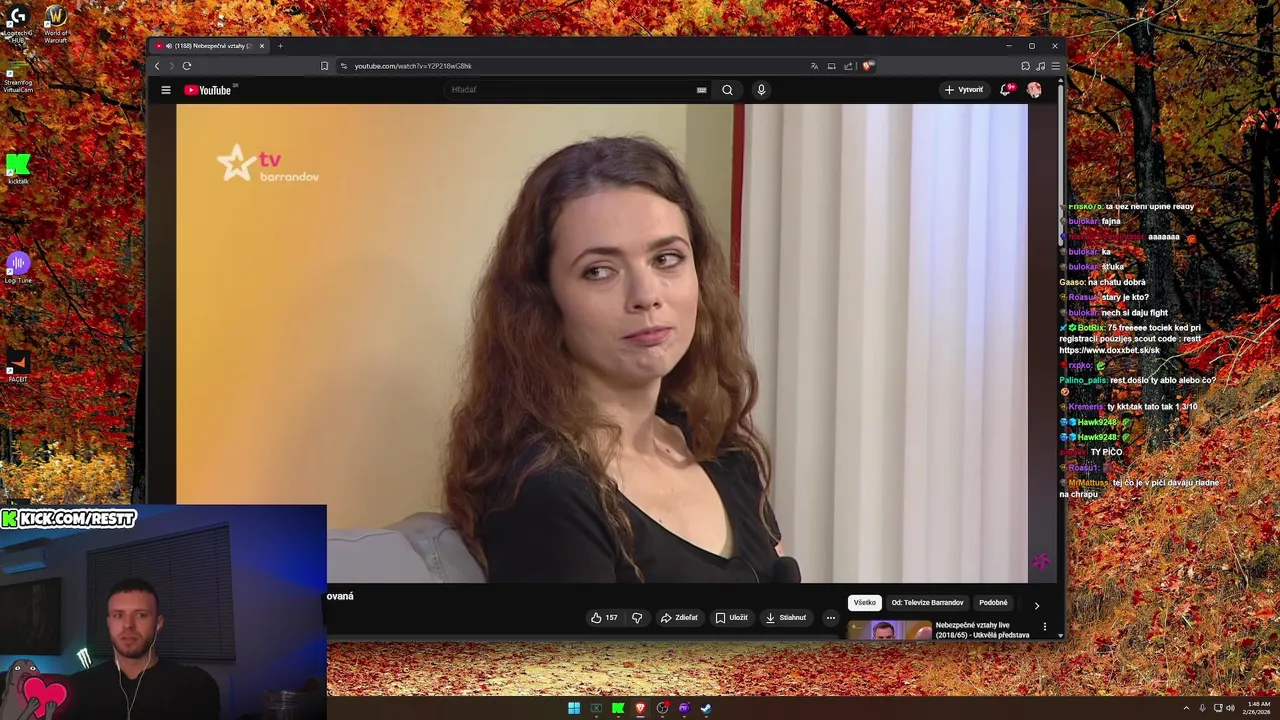Open the Logitech G HUB desktop shortcut
The width and height of the screenshot is (1280, 720).
[x=17, y=24]
